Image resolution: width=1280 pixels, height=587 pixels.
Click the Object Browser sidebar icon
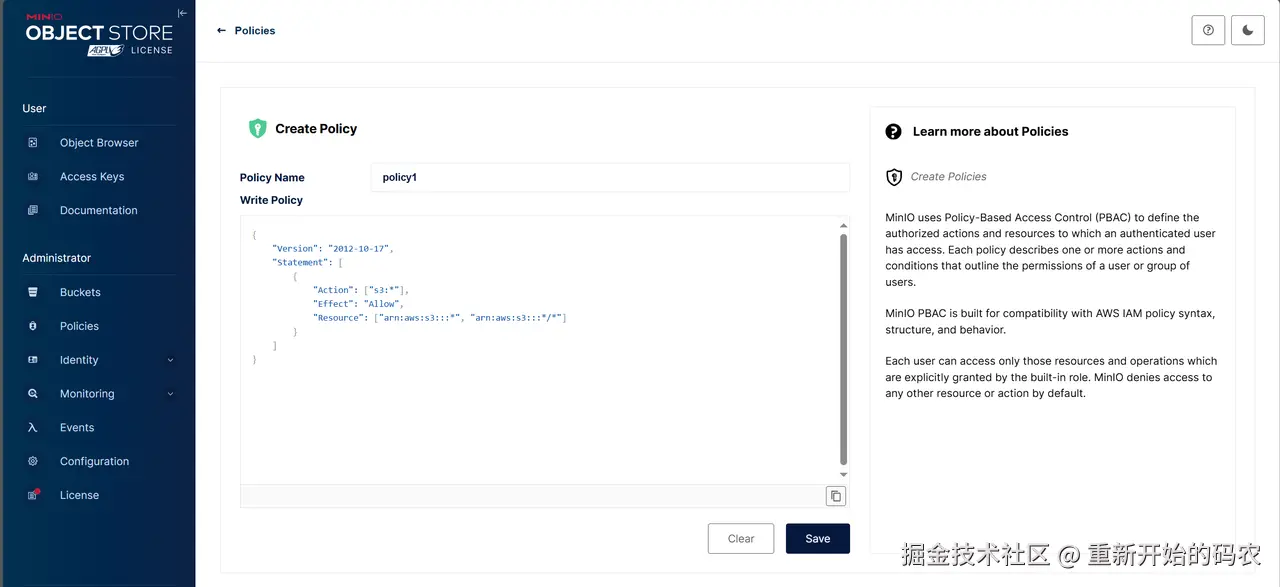pyautogui.click(x=33, y=143)
